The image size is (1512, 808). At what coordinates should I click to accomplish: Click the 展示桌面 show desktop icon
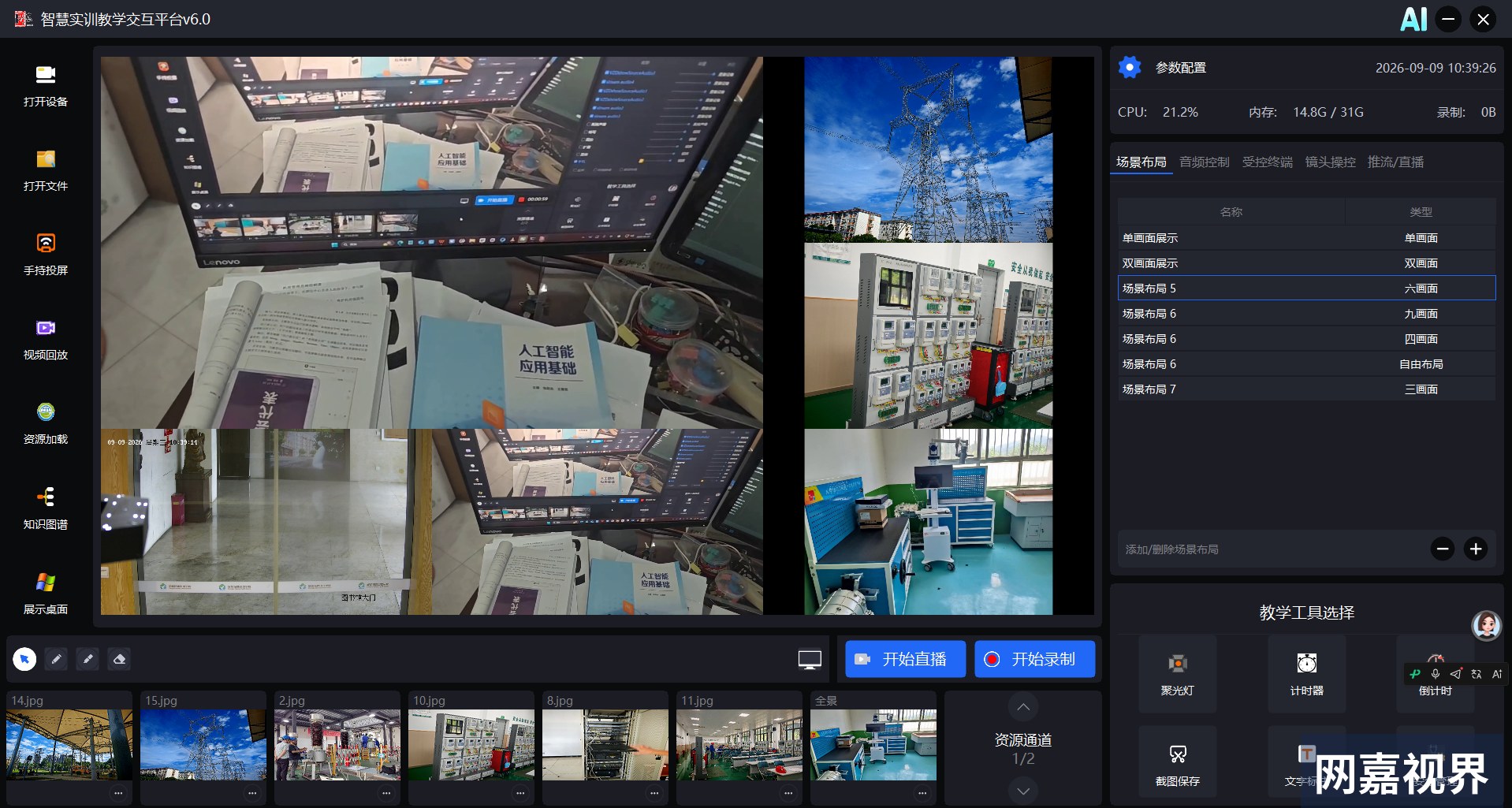coord(46,583)
